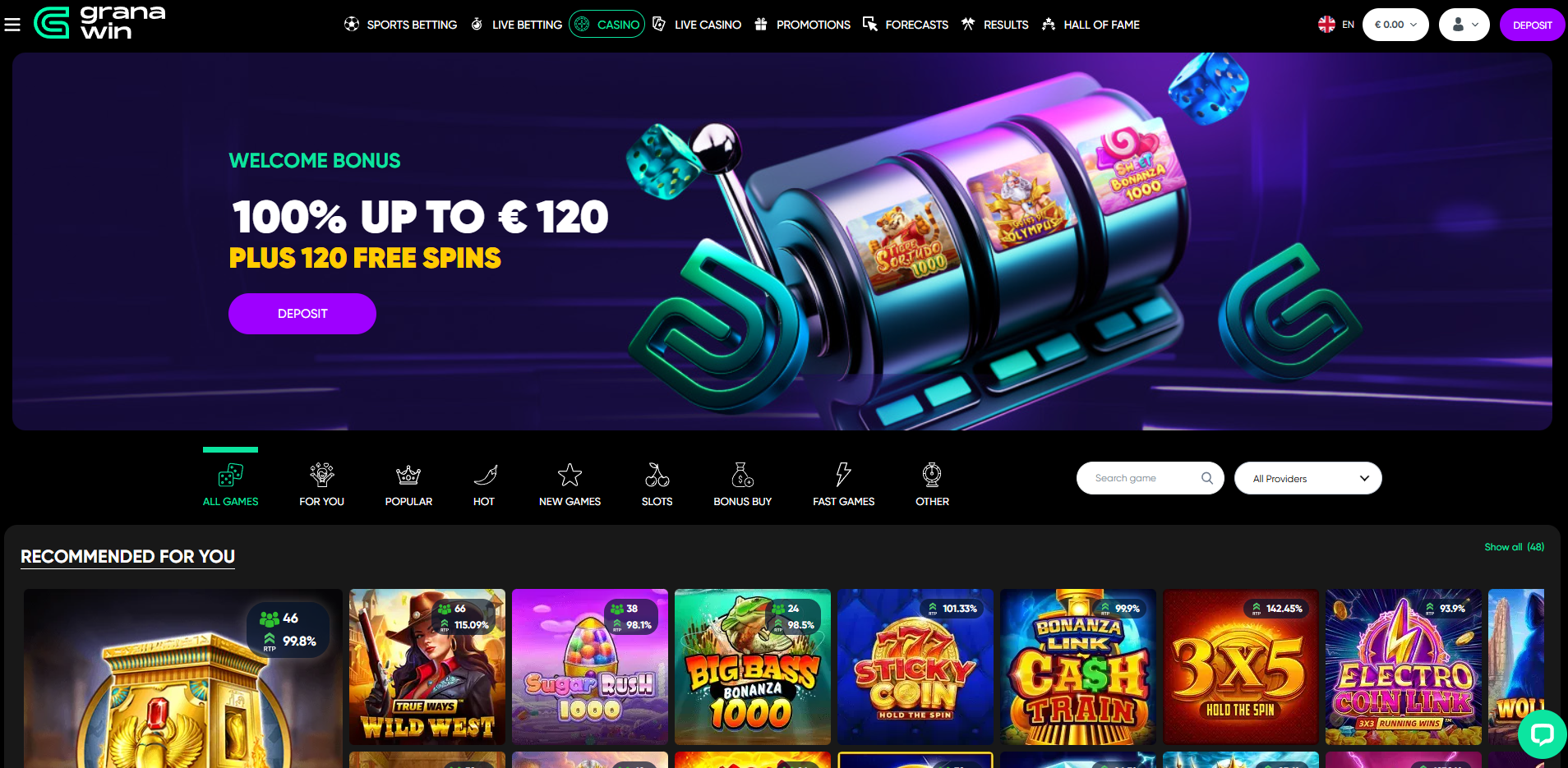This screenshot has width=1568, height=768.
Task: Open the live chat bubble
Action: [1542, 734]
